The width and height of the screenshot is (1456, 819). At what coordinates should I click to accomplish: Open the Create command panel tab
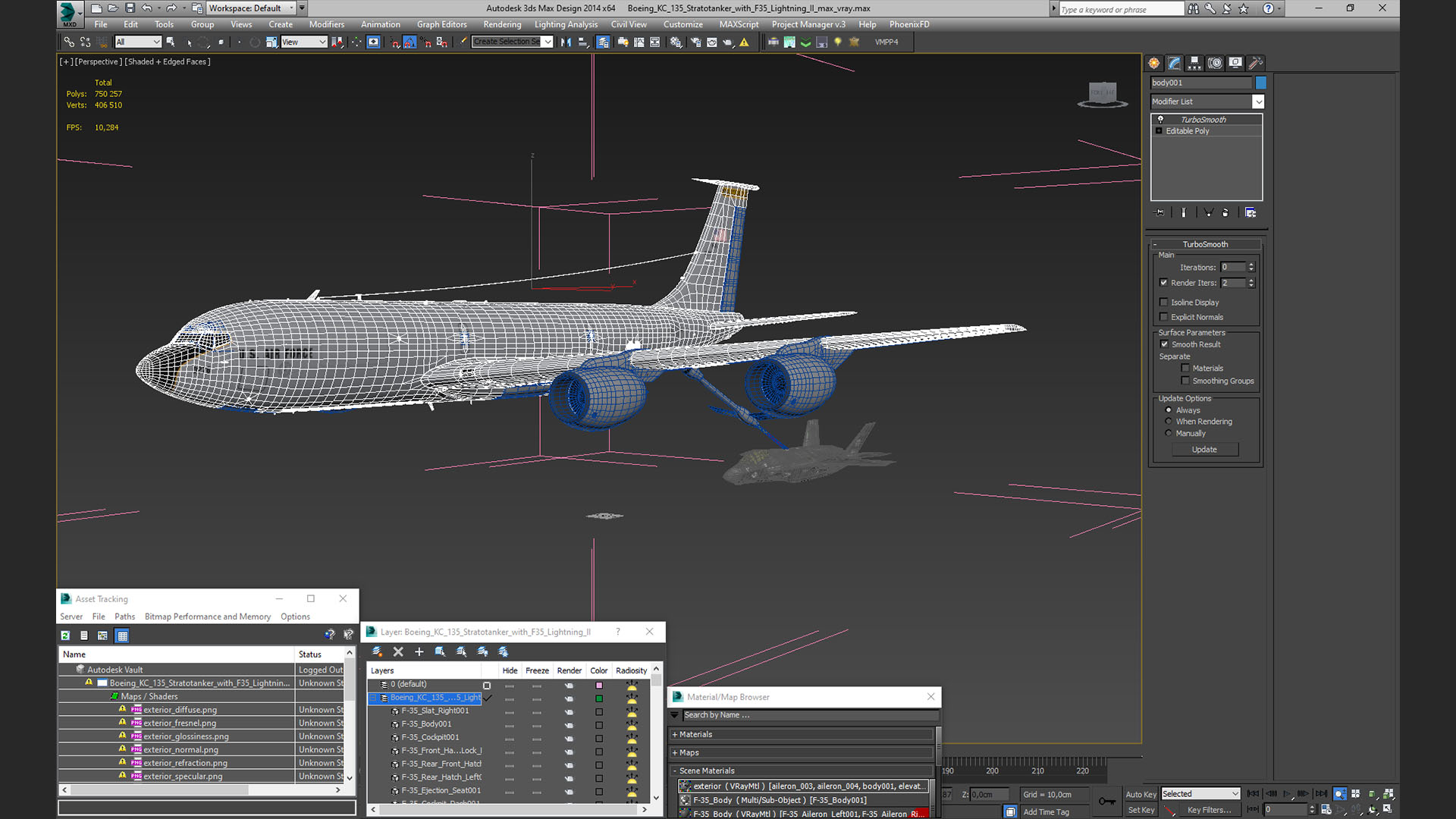click(x=1154, y=63)
